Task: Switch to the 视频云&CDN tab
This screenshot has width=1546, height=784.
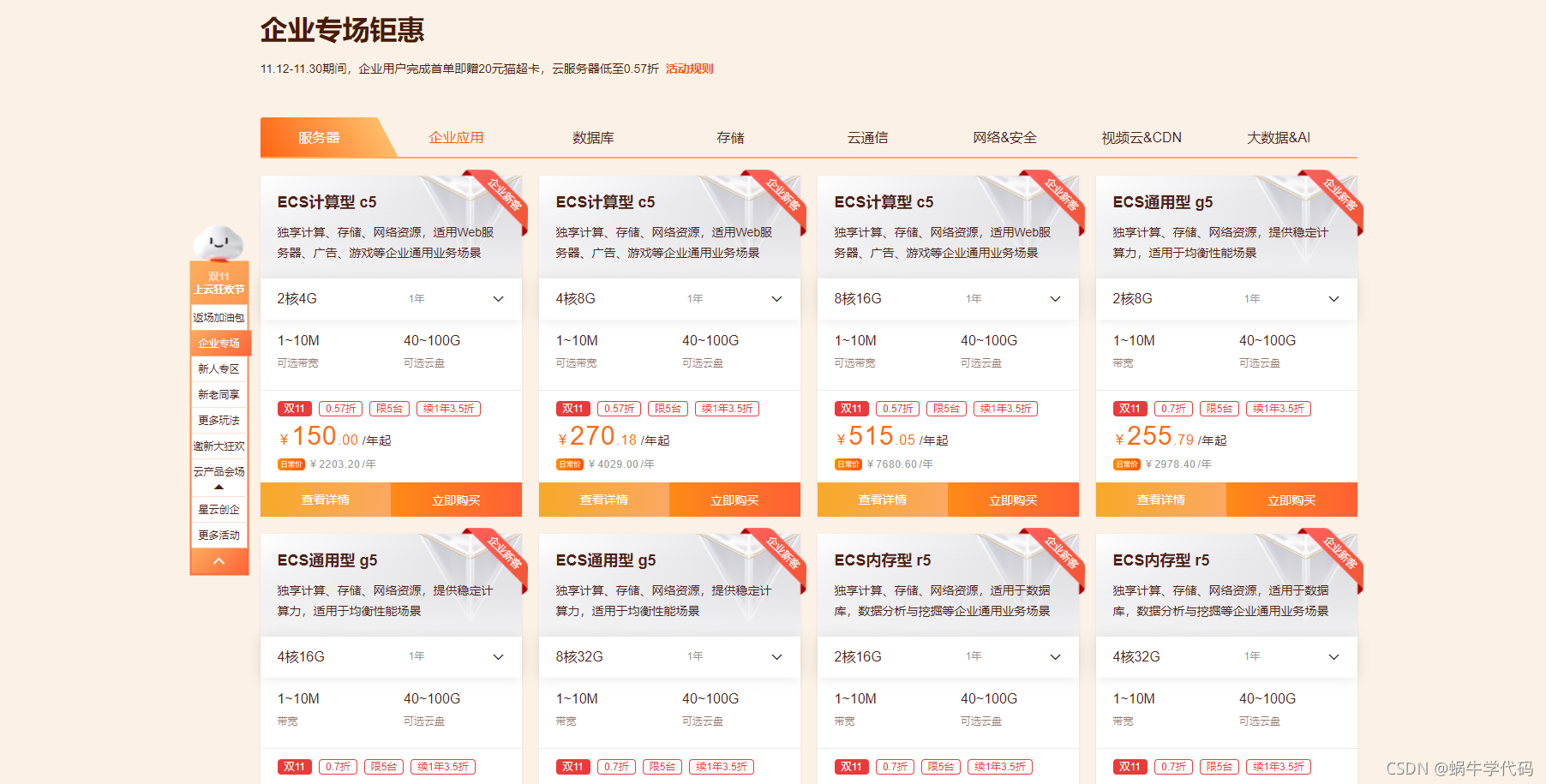Action: point(1142,137)
